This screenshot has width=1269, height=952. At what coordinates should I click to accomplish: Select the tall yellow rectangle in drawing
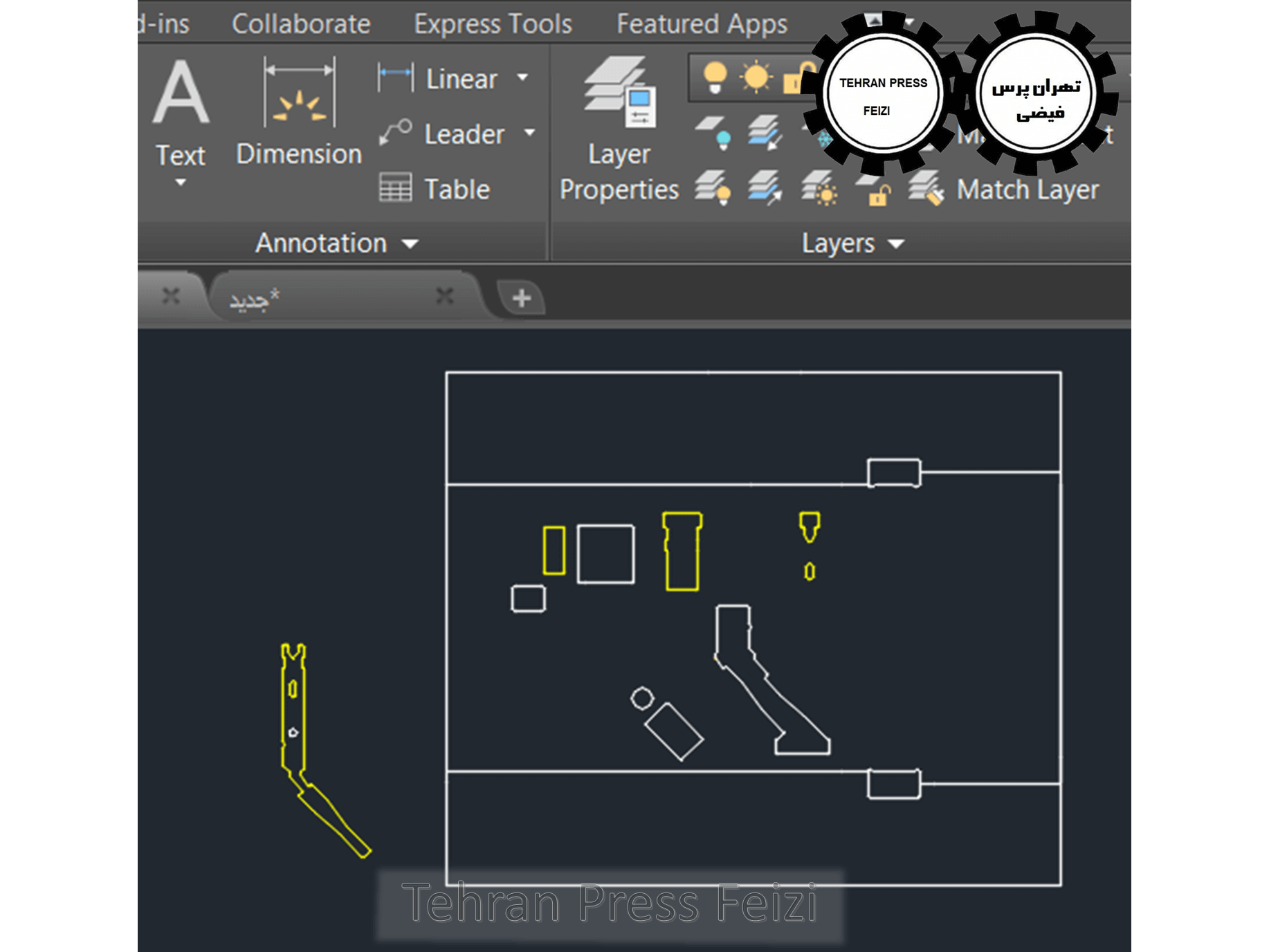click(554, 550)
